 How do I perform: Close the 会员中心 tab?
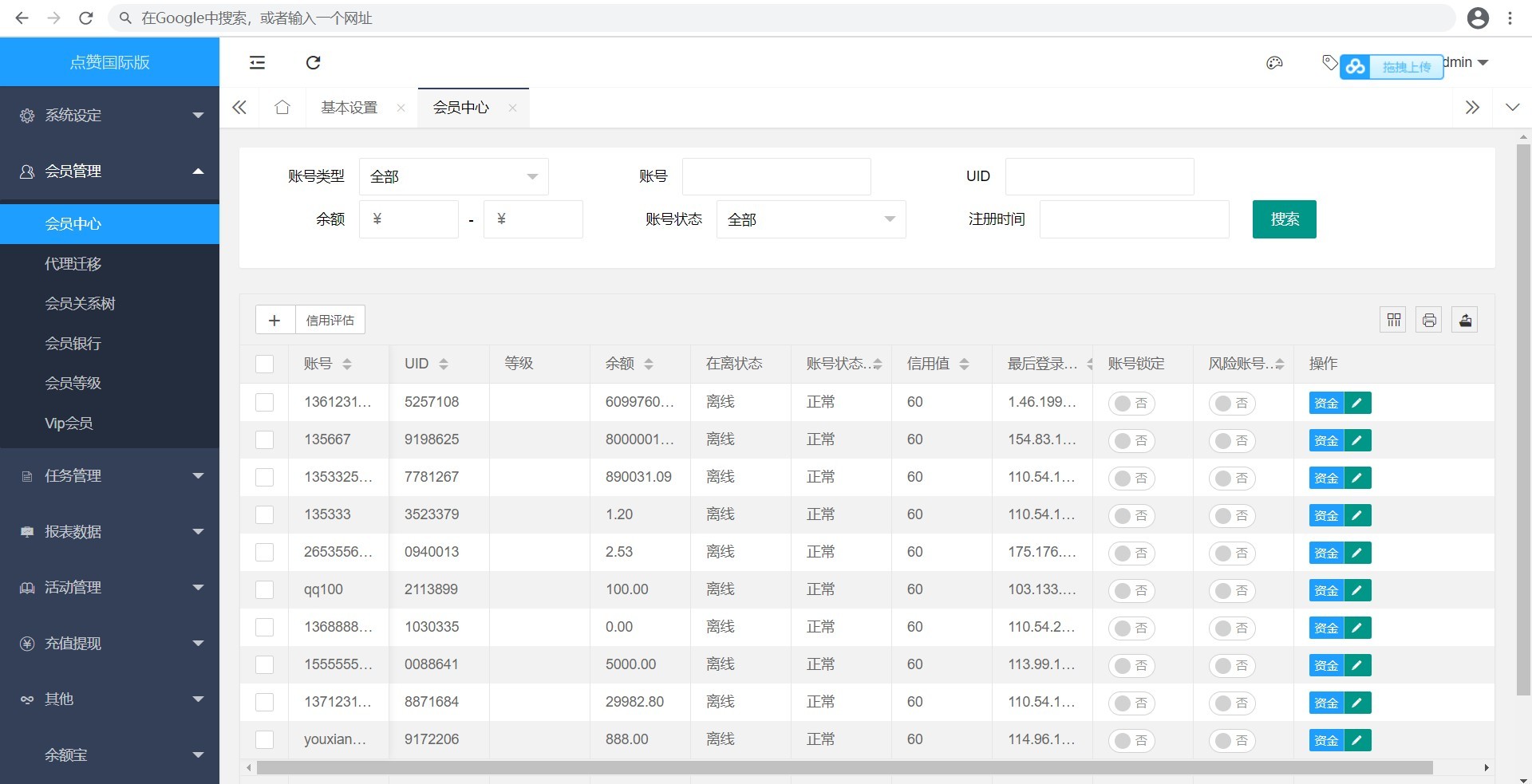point(512,108)
